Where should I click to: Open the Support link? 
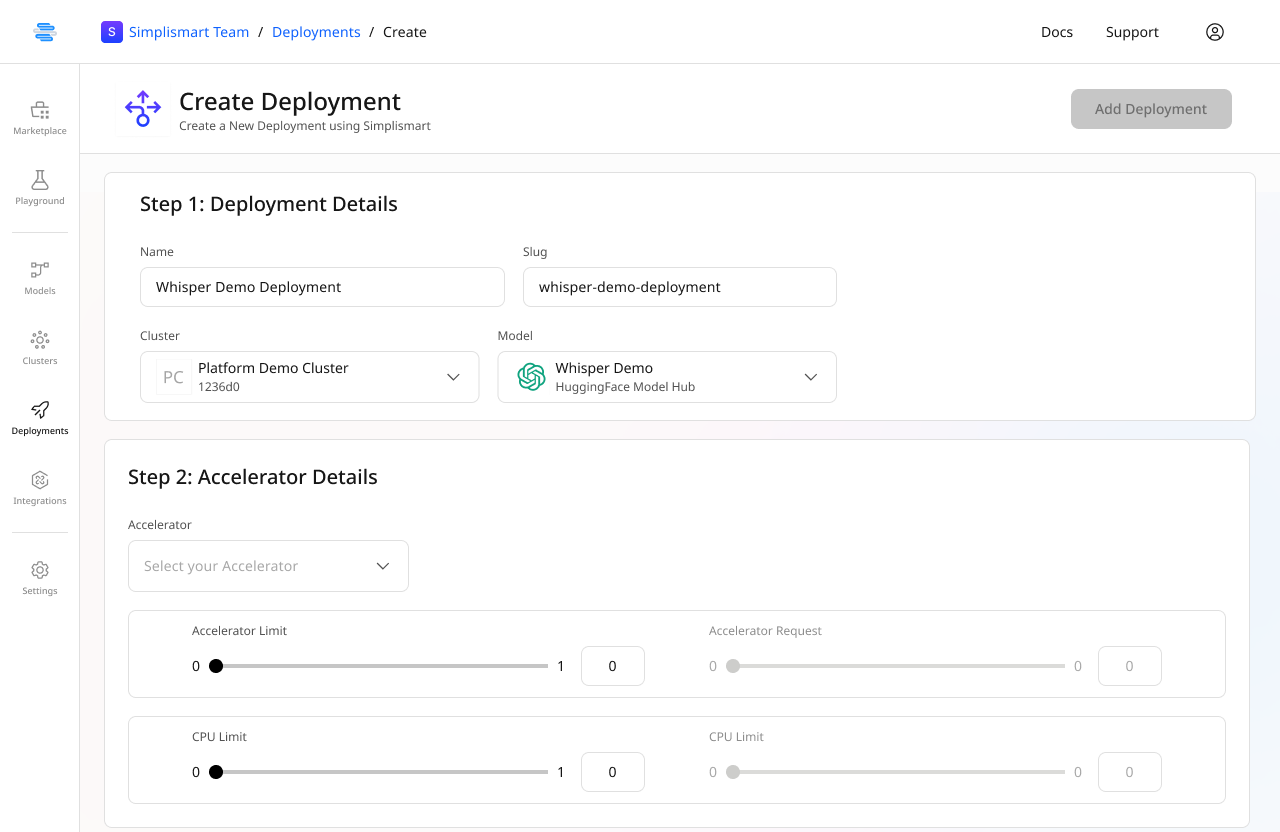pos(1132,32)
